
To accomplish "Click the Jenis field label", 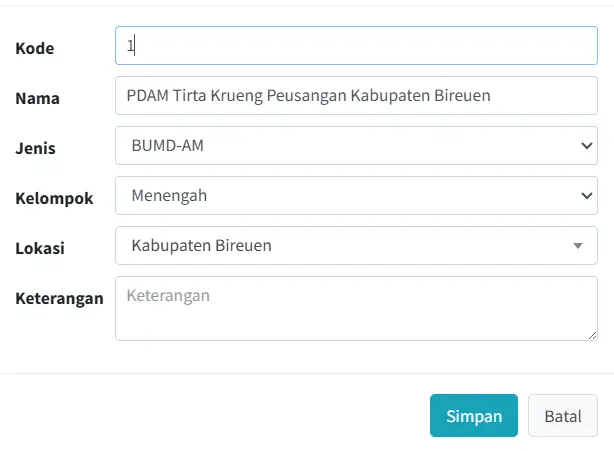I will (x=36, y=148).
